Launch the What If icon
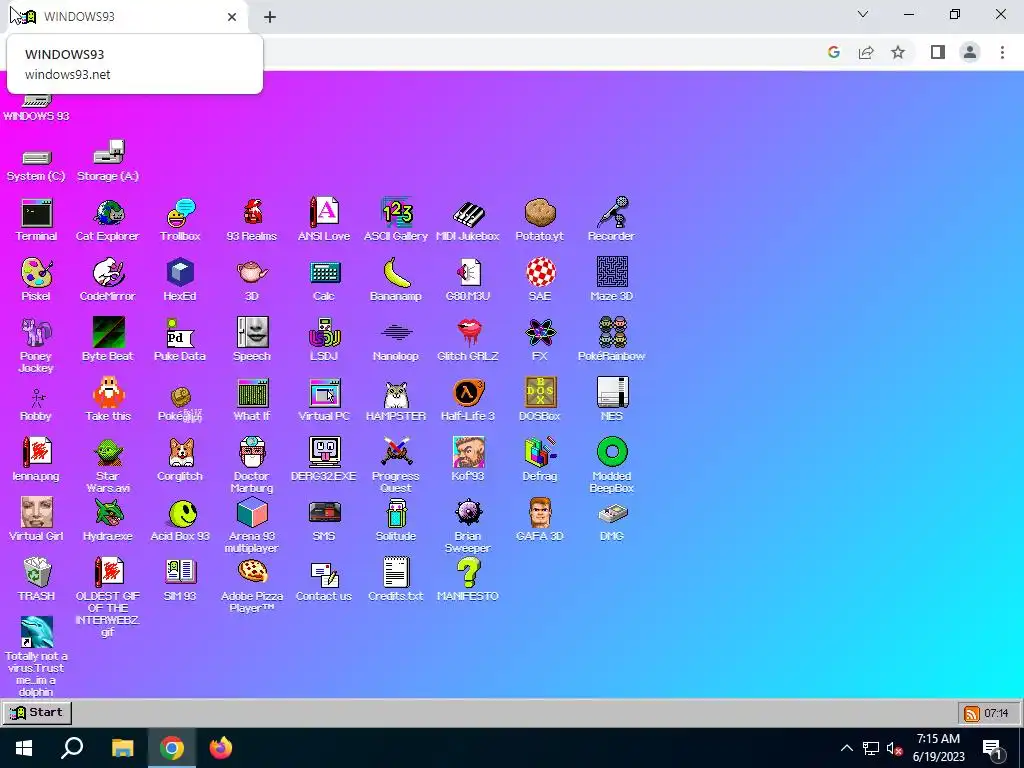Viewport: 1024px width, 768px height. (252, 393)
